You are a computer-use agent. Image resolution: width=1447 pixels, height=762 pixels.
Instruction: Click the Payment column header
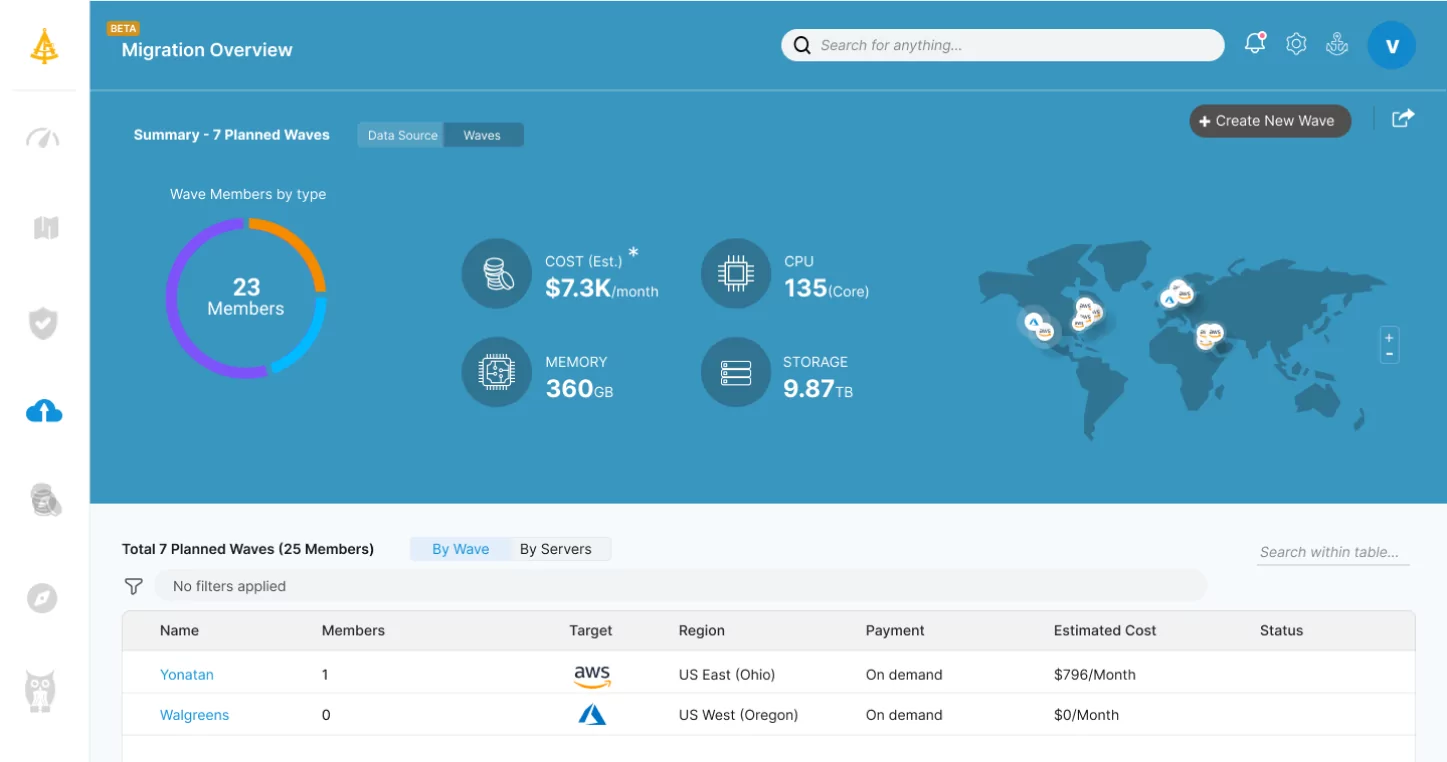[895, 631]
